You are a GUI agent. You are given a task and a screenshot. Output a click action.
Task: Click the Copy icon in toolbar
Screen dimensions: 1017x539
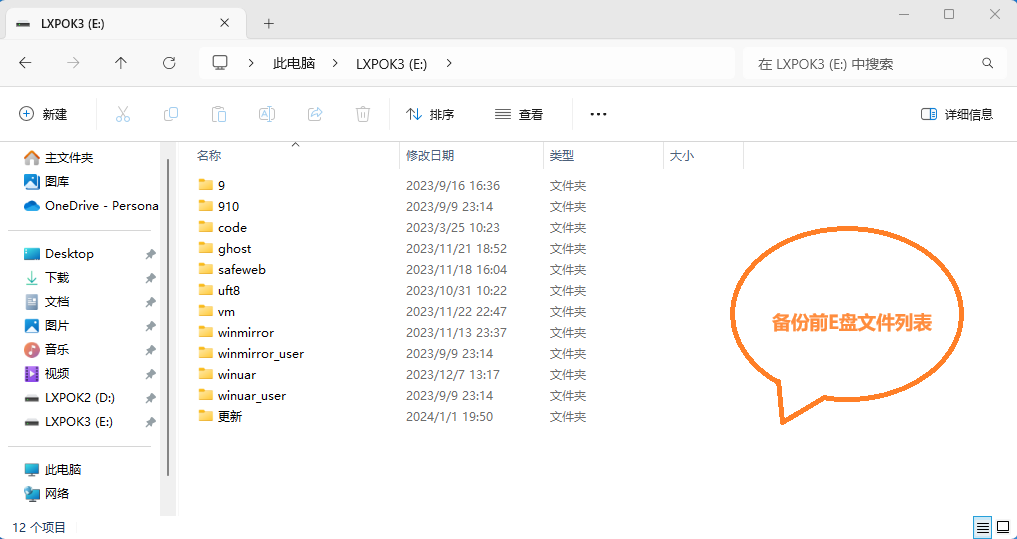(171, 114)
